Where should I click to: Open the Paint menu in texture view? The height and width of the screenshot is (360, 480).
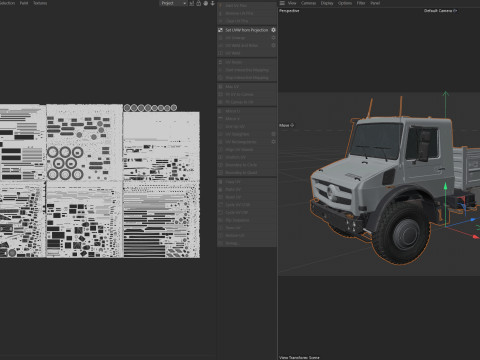click(24, 3)
